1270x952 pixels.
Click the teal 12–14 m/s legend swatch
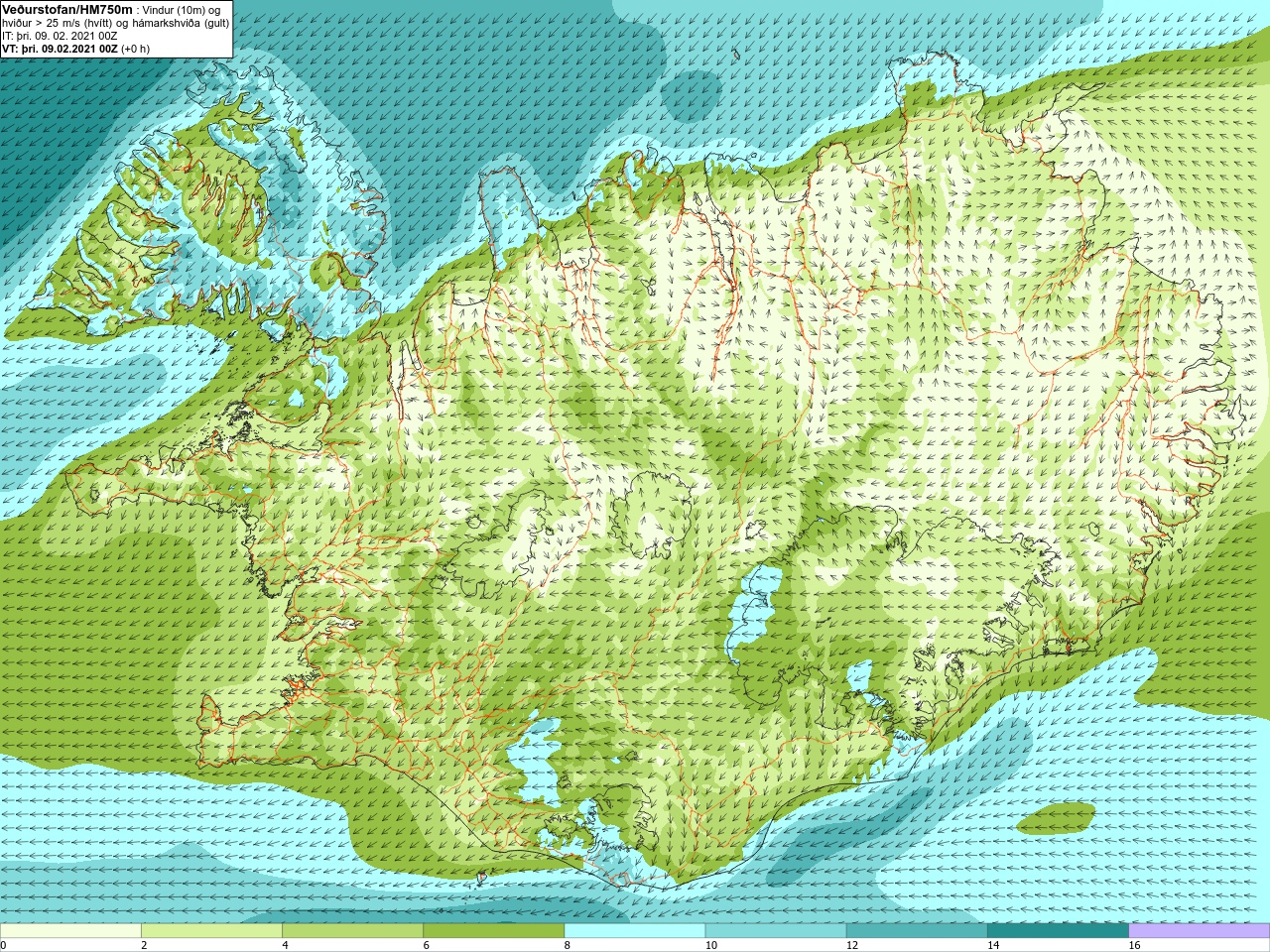tap(917, 930)
